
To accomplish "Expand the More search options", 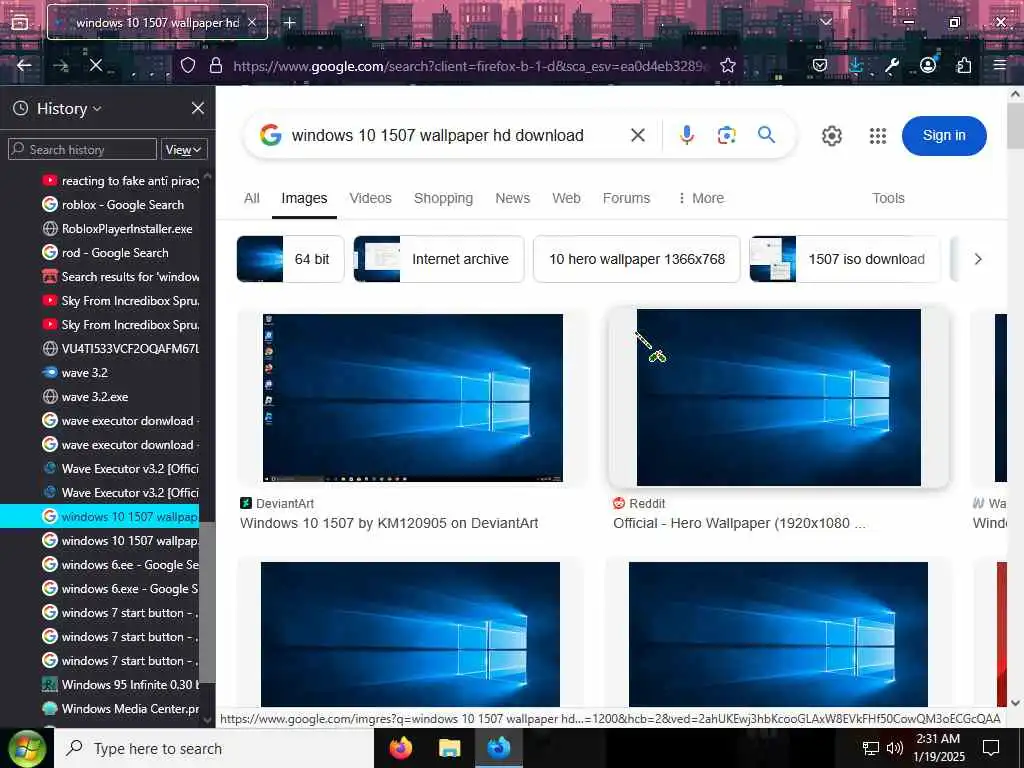I will click(701, 198).
